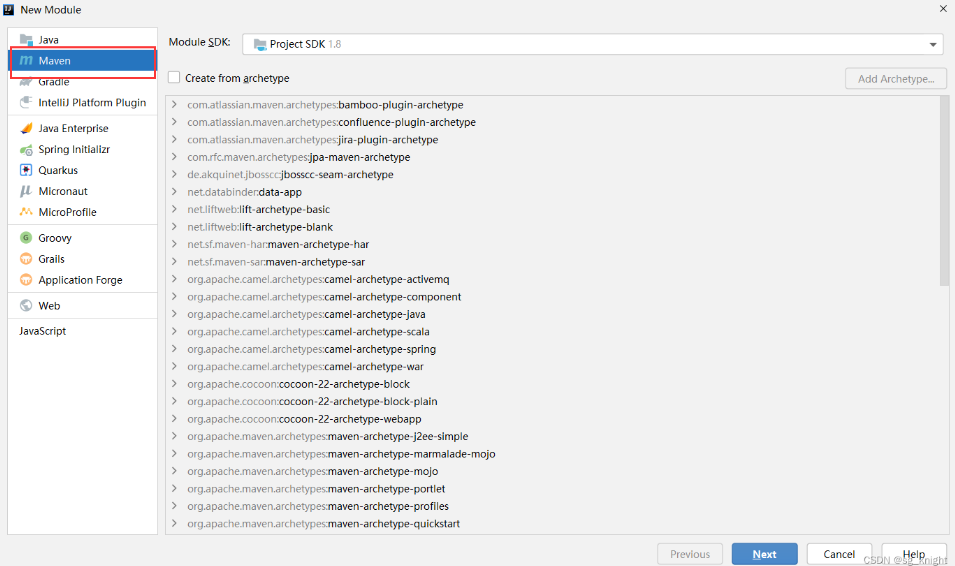Select camel-archetype-war row

pyautogui.click(x=553, y=367)
